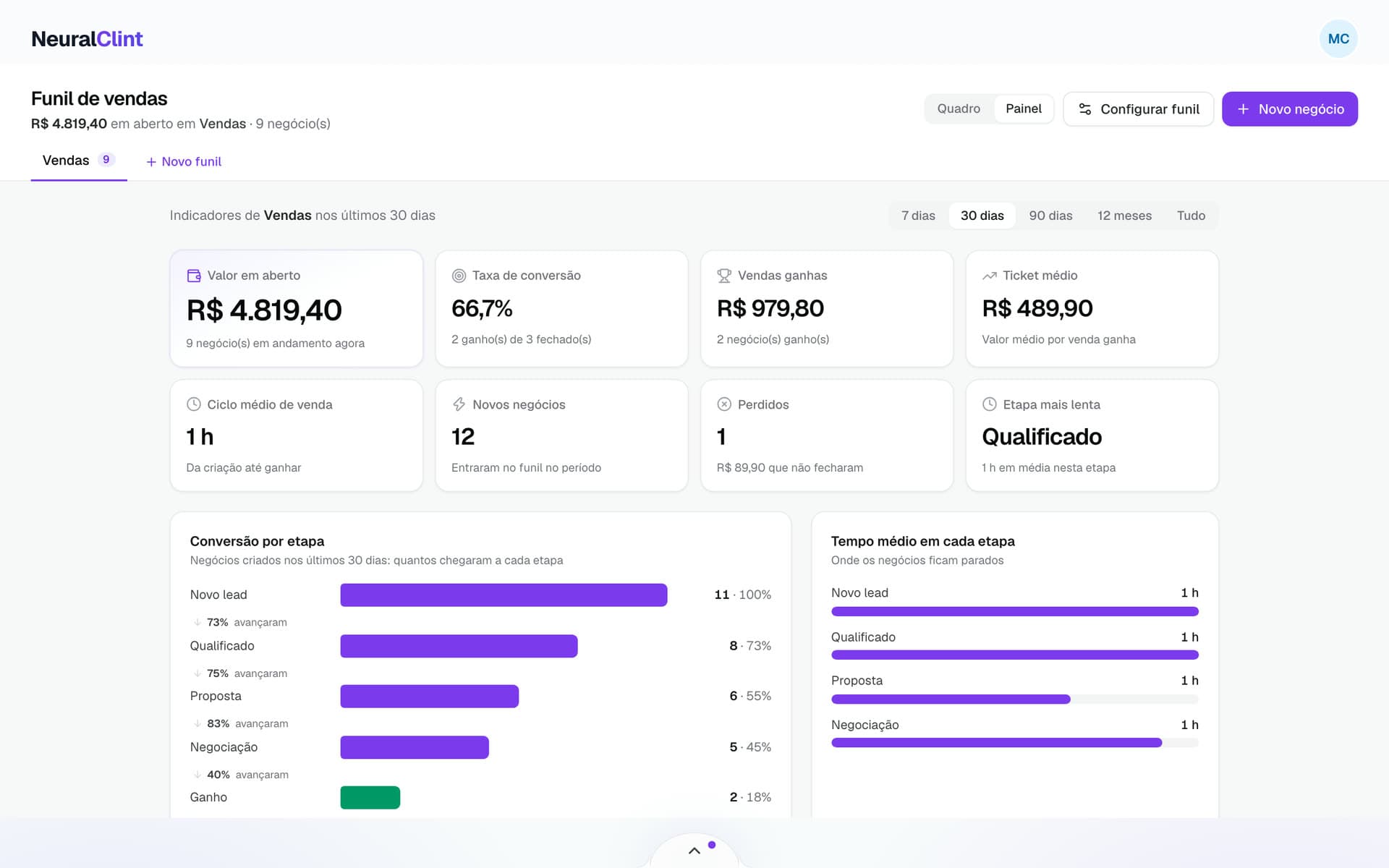Click the 1 h Ciclo médio value

200,437
